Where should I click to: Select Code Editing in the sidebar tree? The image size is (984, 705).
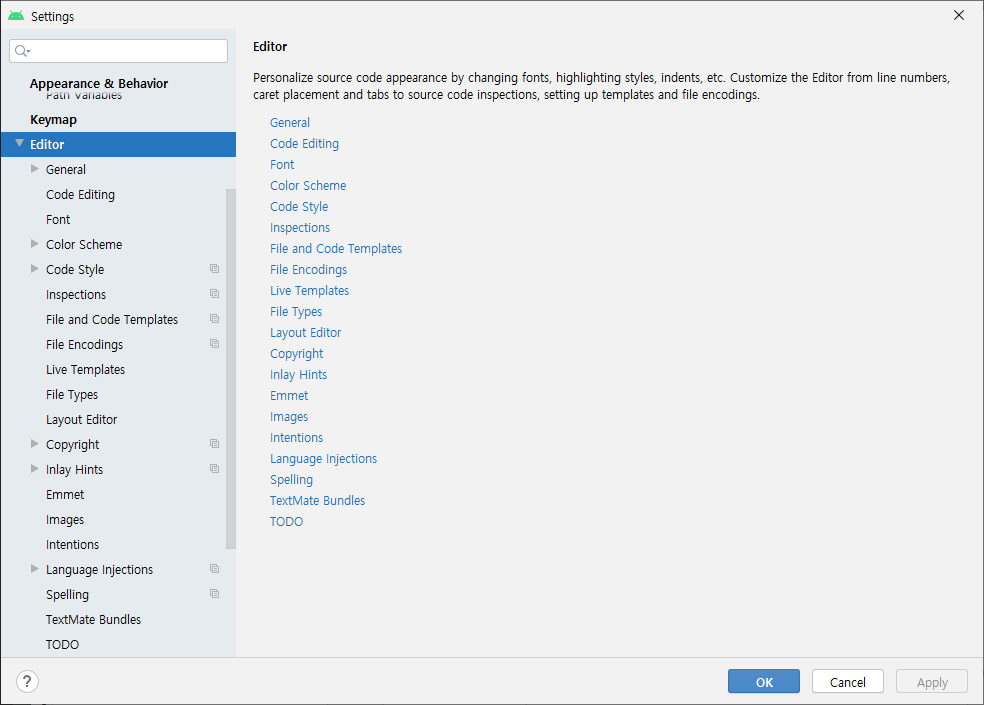click(80, 195)
